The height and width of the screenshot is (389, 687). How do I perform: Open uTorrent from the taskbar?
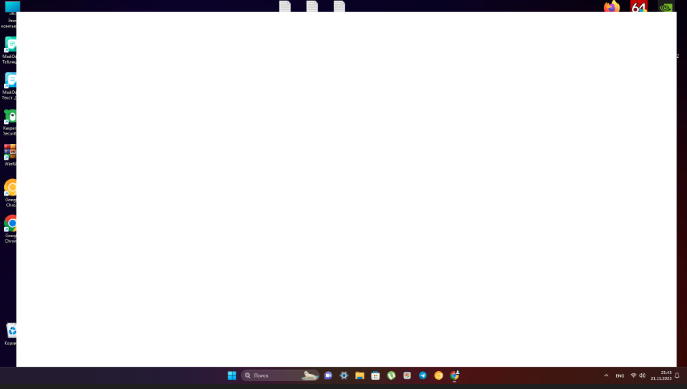coord(391,375)
